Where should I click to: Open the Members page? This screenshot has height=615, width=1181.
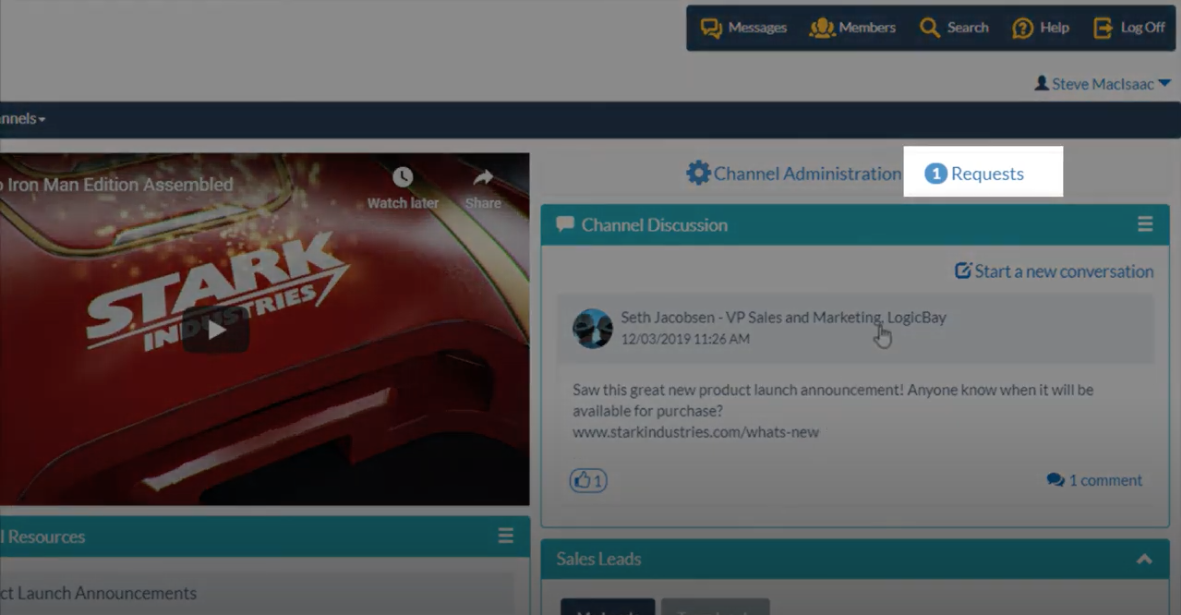852,28
